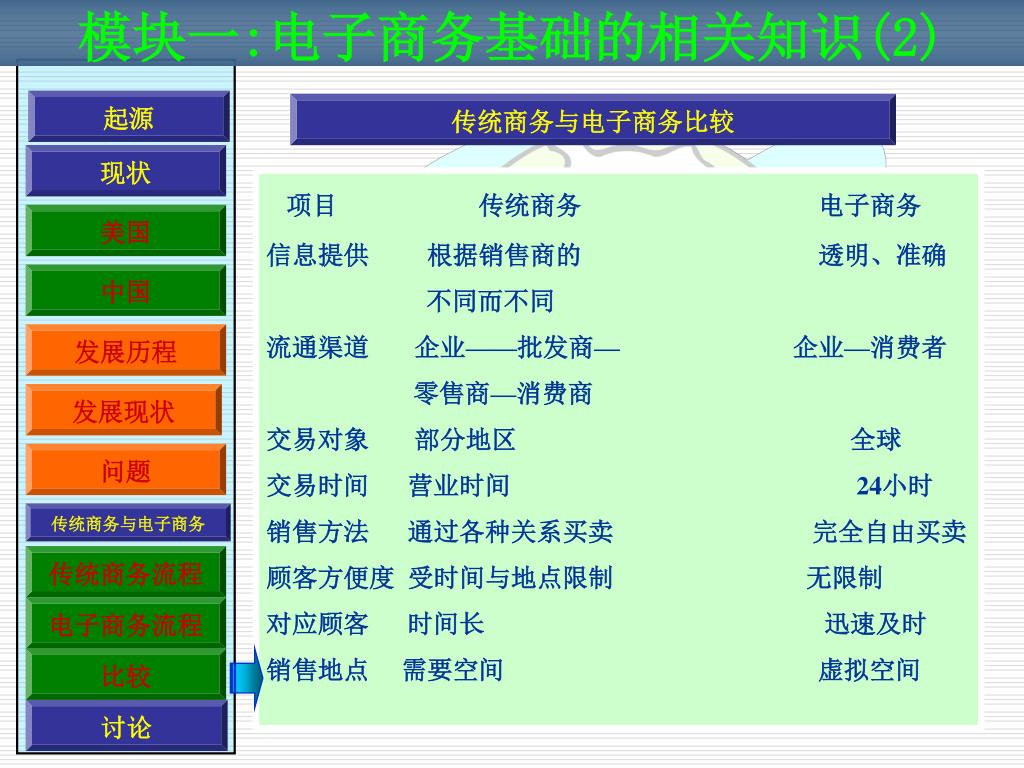Click the value 时间长
The width and height of the screenshot is (1024, 768).
pyautogui.click(x=446, y=624)
